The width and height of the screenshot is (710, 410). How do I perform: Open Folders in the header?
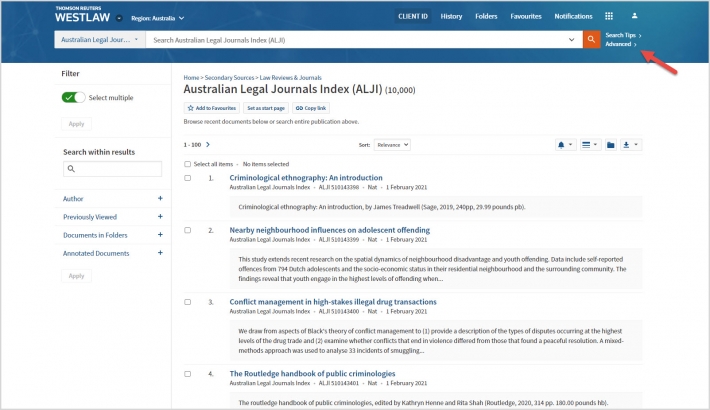(x=486, y=16)
